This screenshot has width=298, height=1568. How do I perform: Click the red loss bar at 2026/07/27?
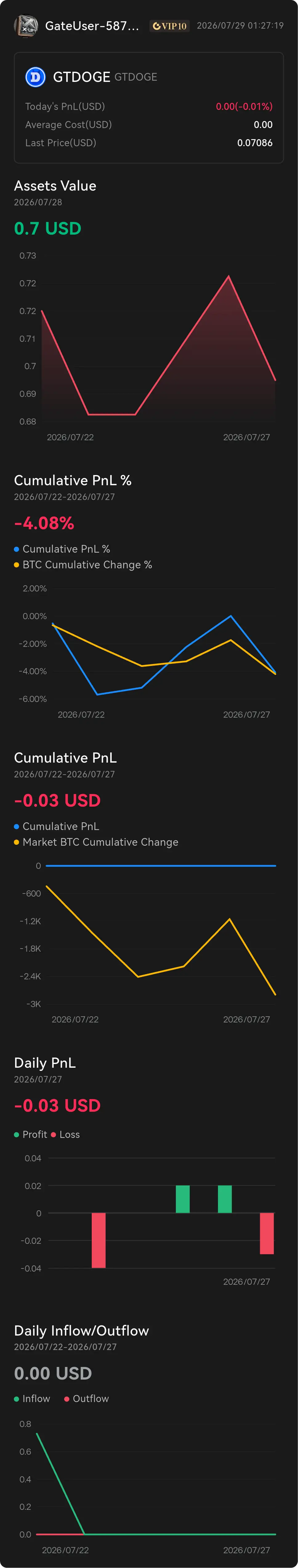[266, 1233]
